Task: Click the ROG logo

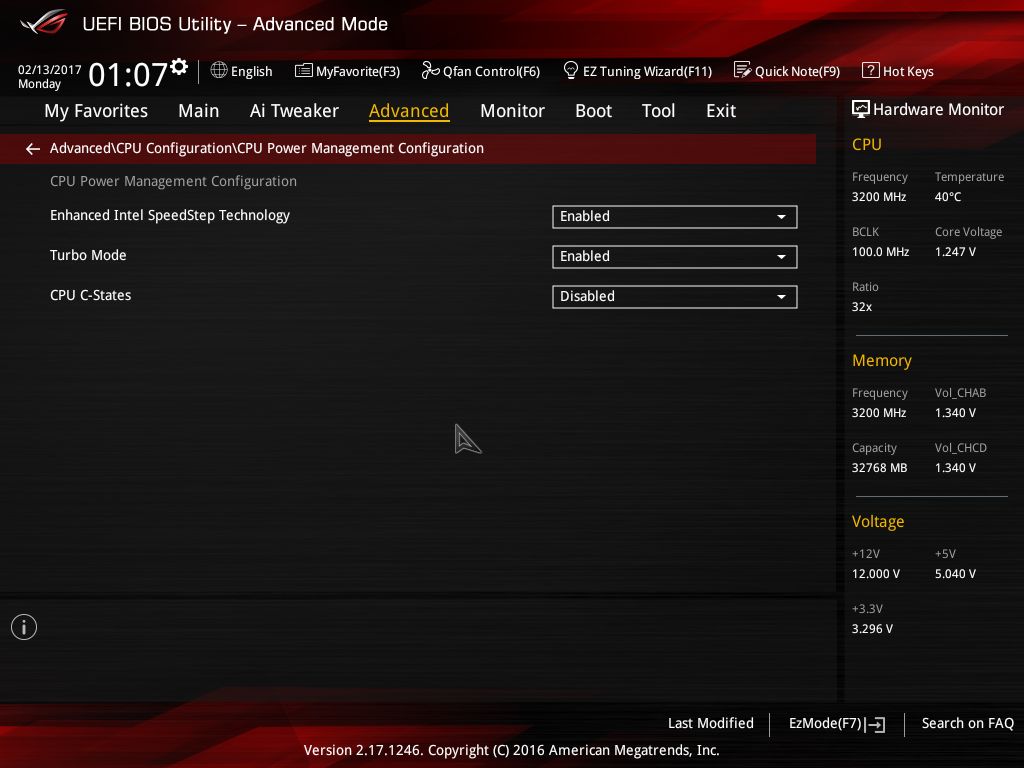Action: tap(44, 22)
